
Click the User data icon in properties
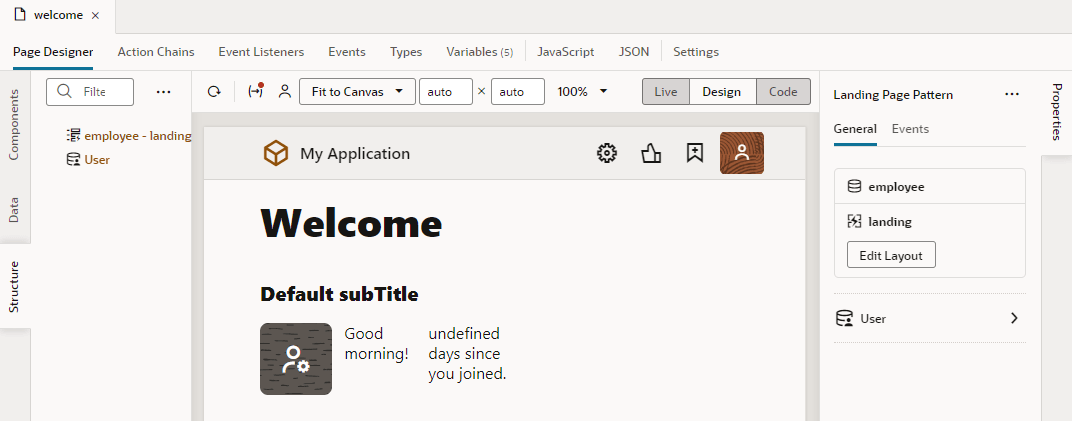click(844, 318)
